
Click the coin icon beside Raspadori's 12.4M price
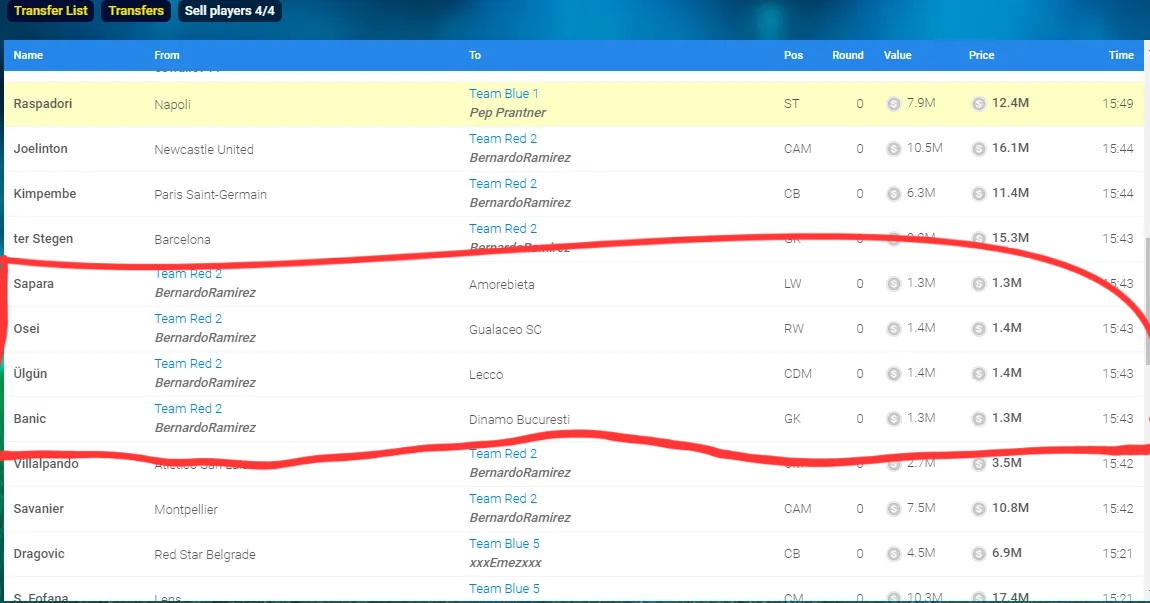coord(979,103)
